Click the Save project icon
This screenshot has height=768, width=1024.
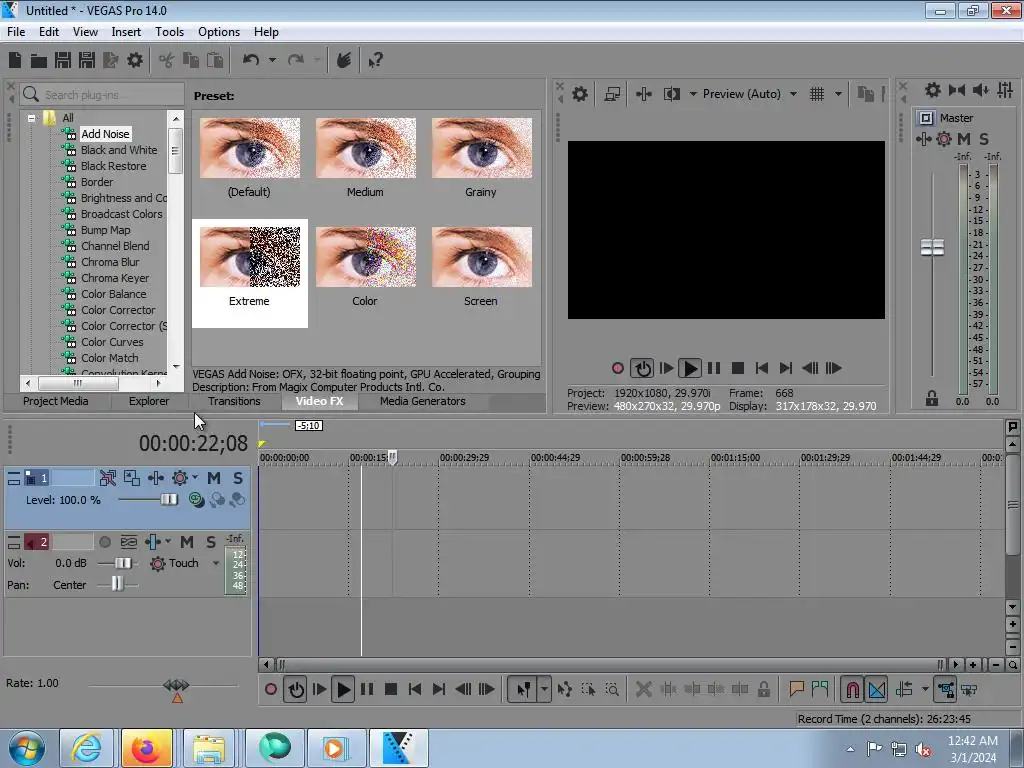[63, 61]
